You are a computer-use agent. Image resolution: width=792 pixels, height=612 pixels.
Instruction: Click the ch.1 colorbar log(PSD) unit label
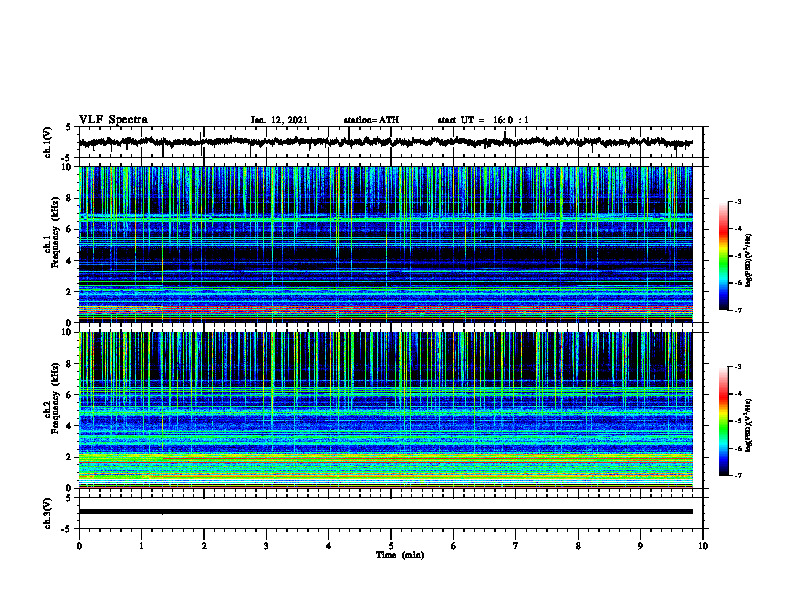click(x=749, y=260)
